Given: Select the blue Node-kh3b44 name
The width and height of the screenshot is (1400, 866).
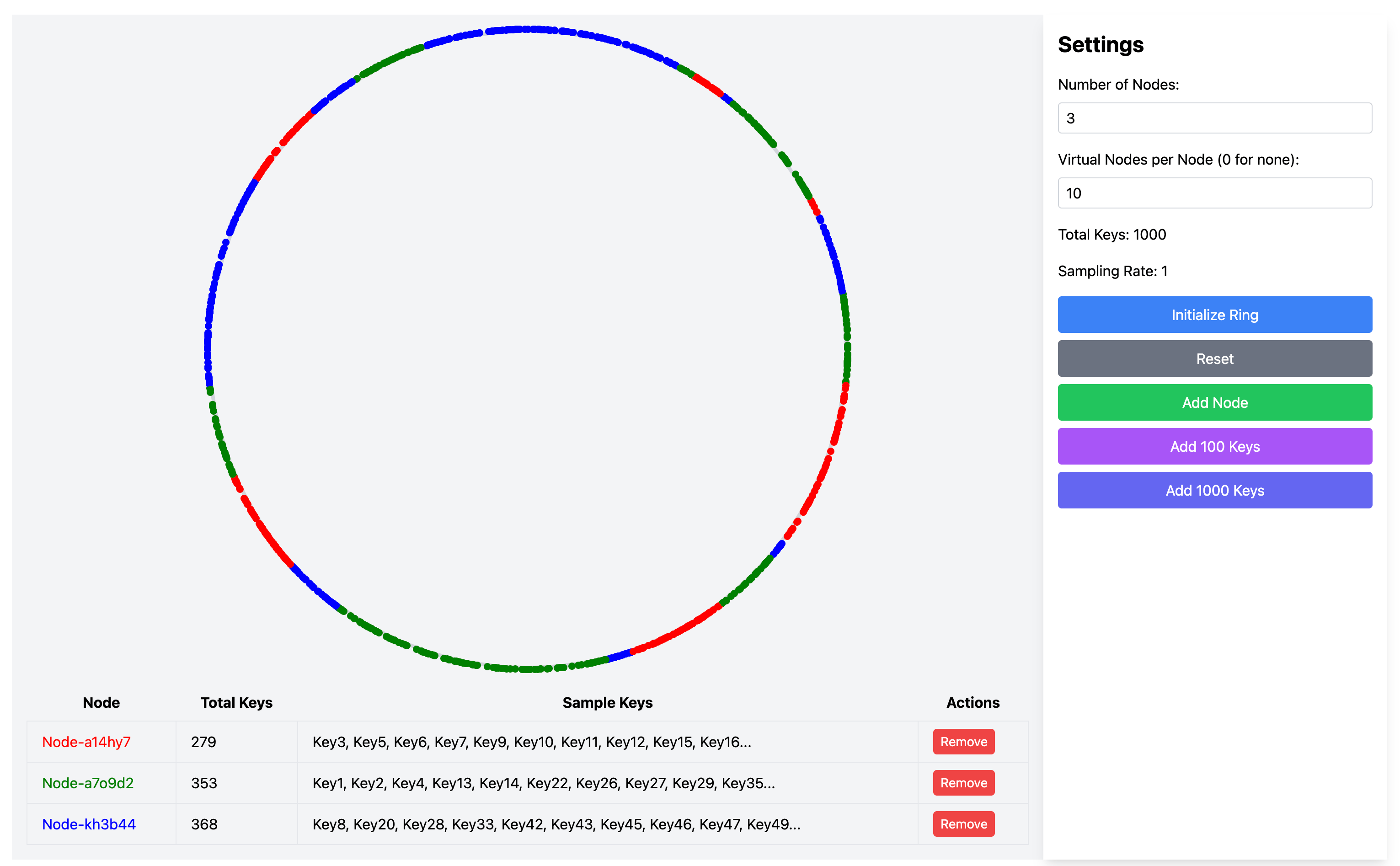Looking at the screenshot, I should tap(89, 824).
